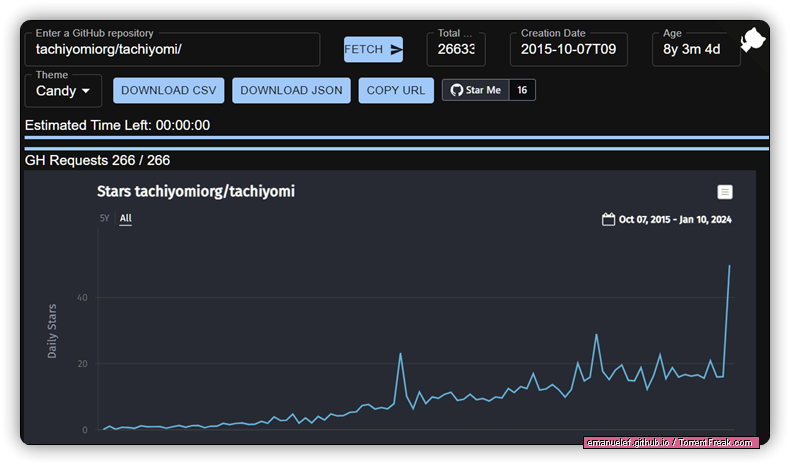Click DOWNLOAD CSV button

pos(169,90)
